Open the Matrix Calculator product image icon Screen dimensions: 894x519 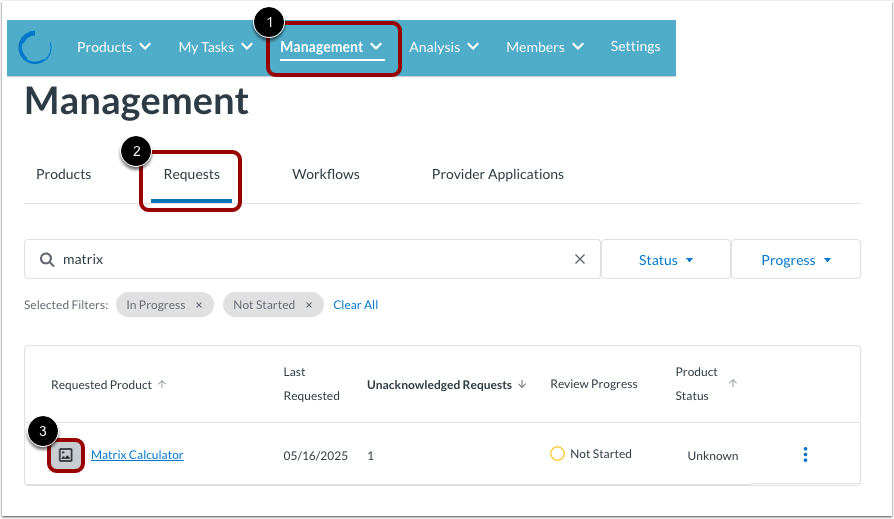coord(66,455)
